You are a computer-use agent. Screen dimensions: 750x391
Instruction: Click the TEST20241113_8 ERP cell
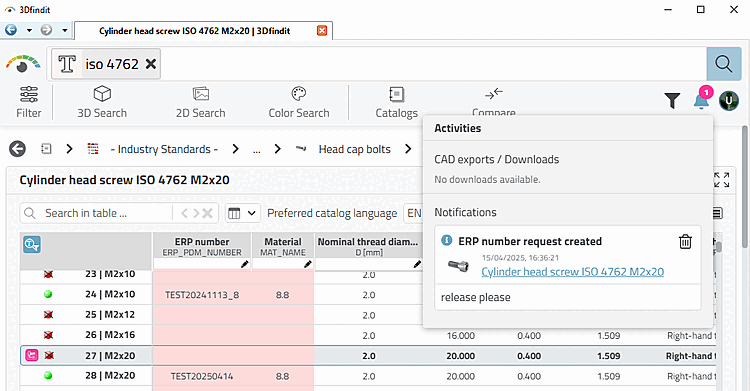click(202, 295)
